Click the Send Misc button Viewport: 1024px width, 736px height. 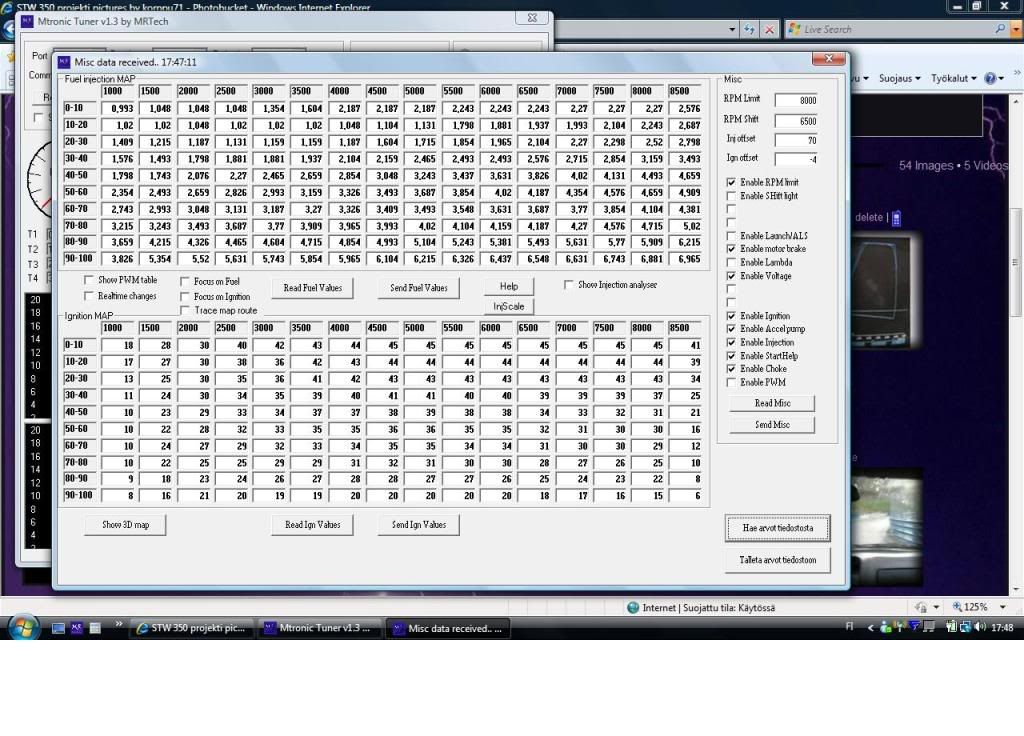[x=772, y=425]
